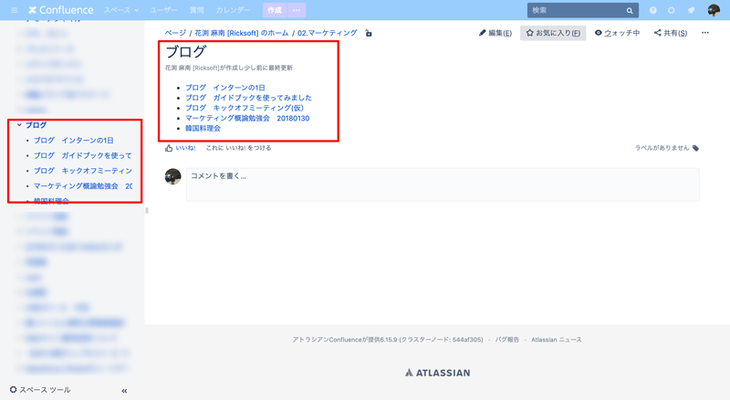Follow the 花渕 麻南 [Ricksoft] のホーム breadcrumb

[x=241, y=33]
